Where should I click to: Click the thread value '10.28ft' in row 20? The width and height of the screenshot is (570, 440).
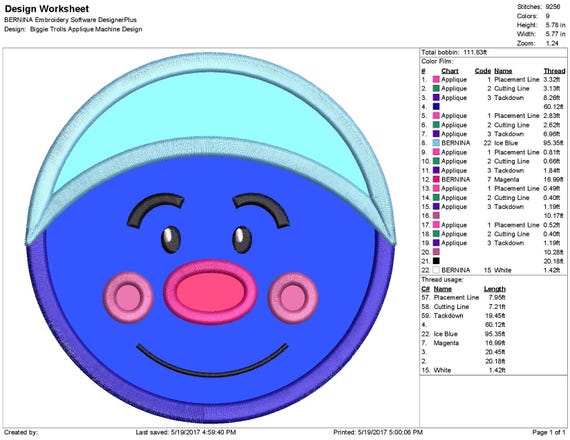553,252
